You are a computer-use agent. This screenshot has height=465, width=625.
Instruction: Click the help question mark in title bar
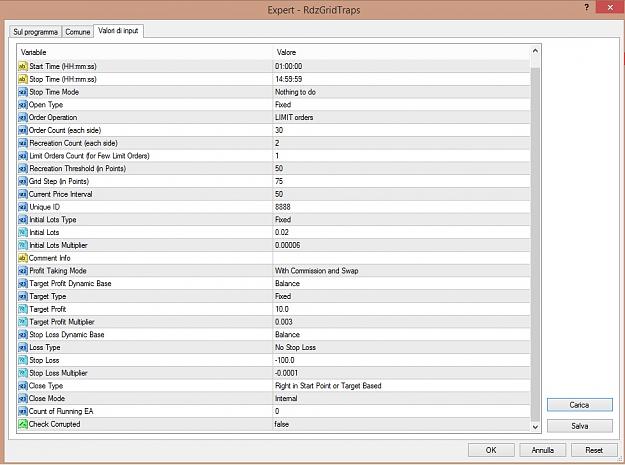coord(586,7)
